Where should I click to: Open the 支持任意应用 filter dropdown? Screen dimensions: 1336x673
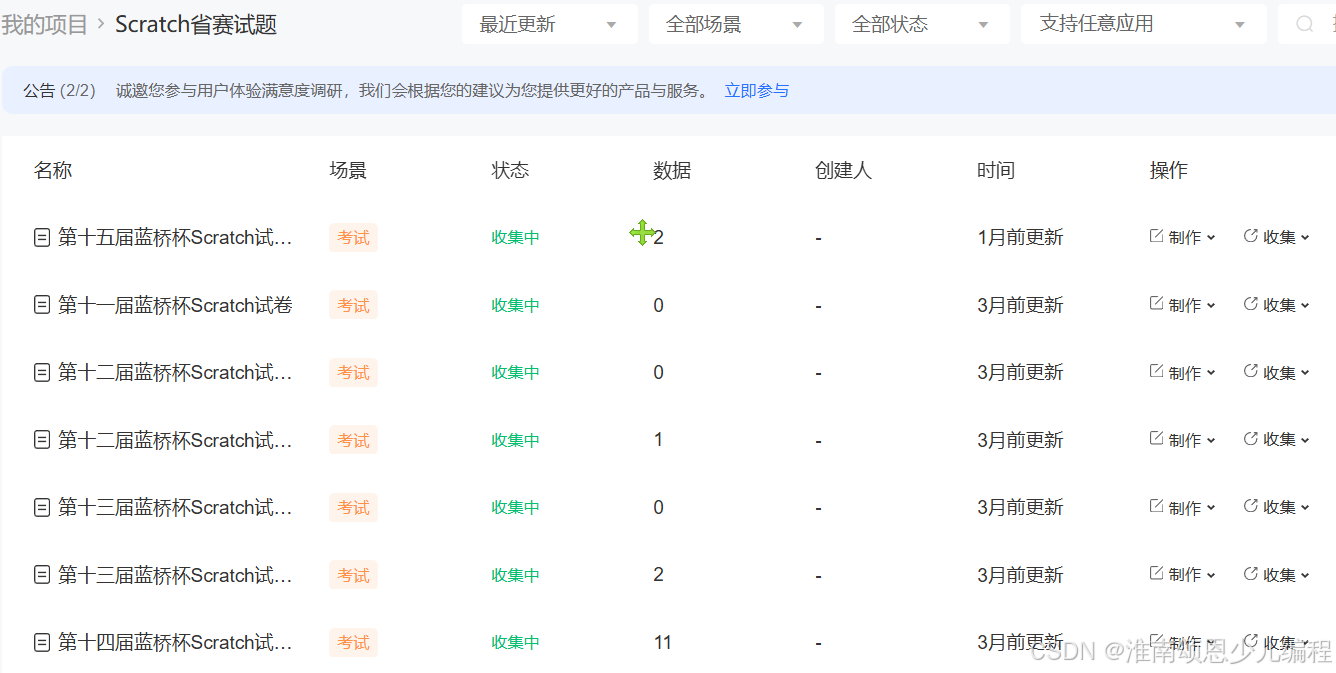pyautogui.click(x=1144, y=24)
